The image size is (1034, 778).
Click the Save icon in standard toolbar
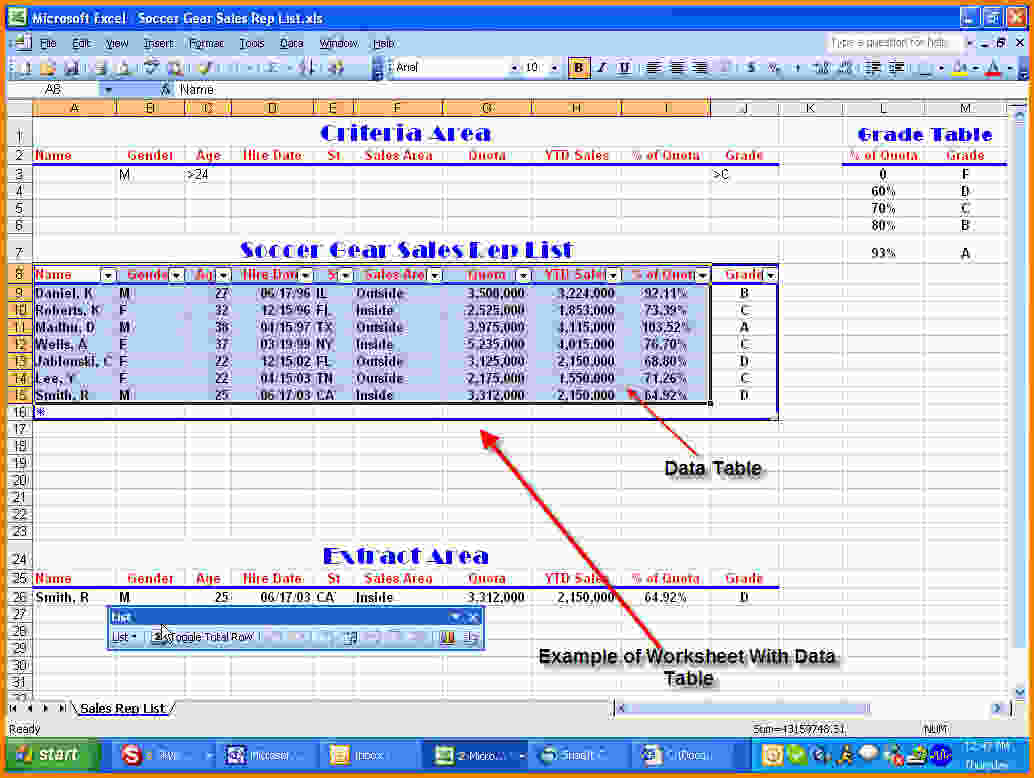click(71, 68)
